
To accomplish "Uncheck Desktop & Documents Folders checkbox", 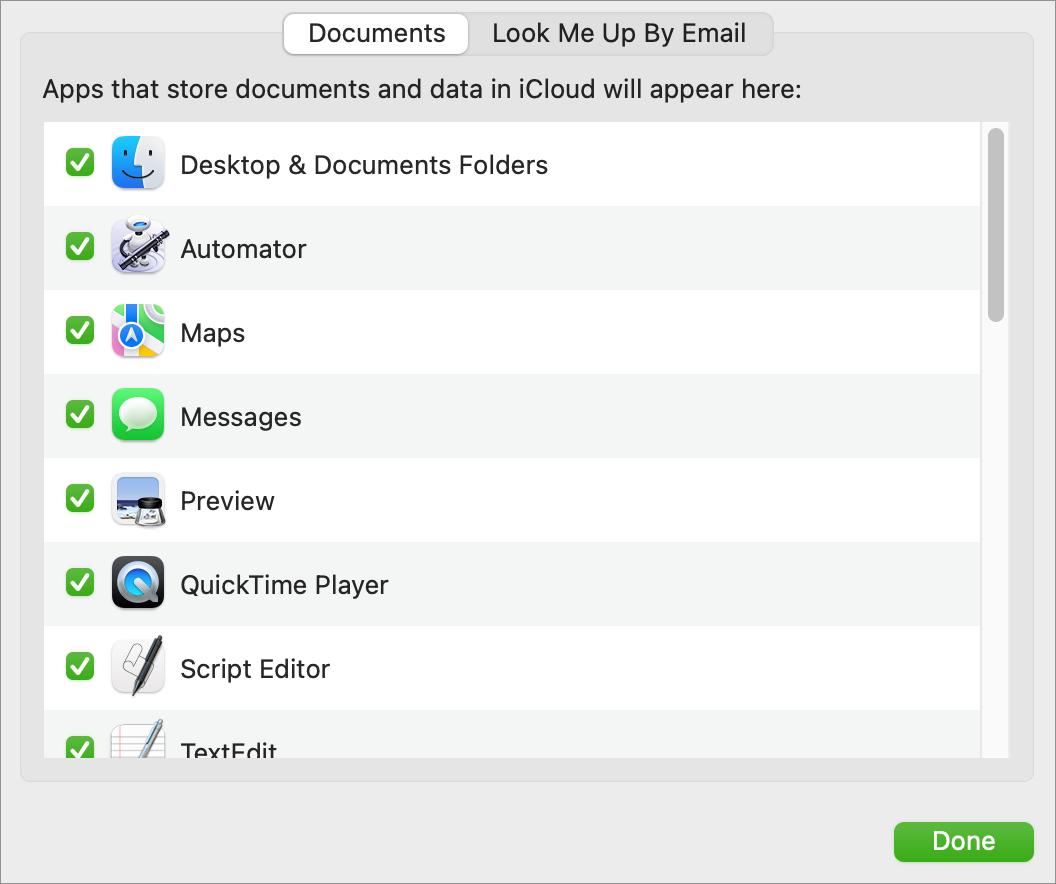I will tap(80, 162).
